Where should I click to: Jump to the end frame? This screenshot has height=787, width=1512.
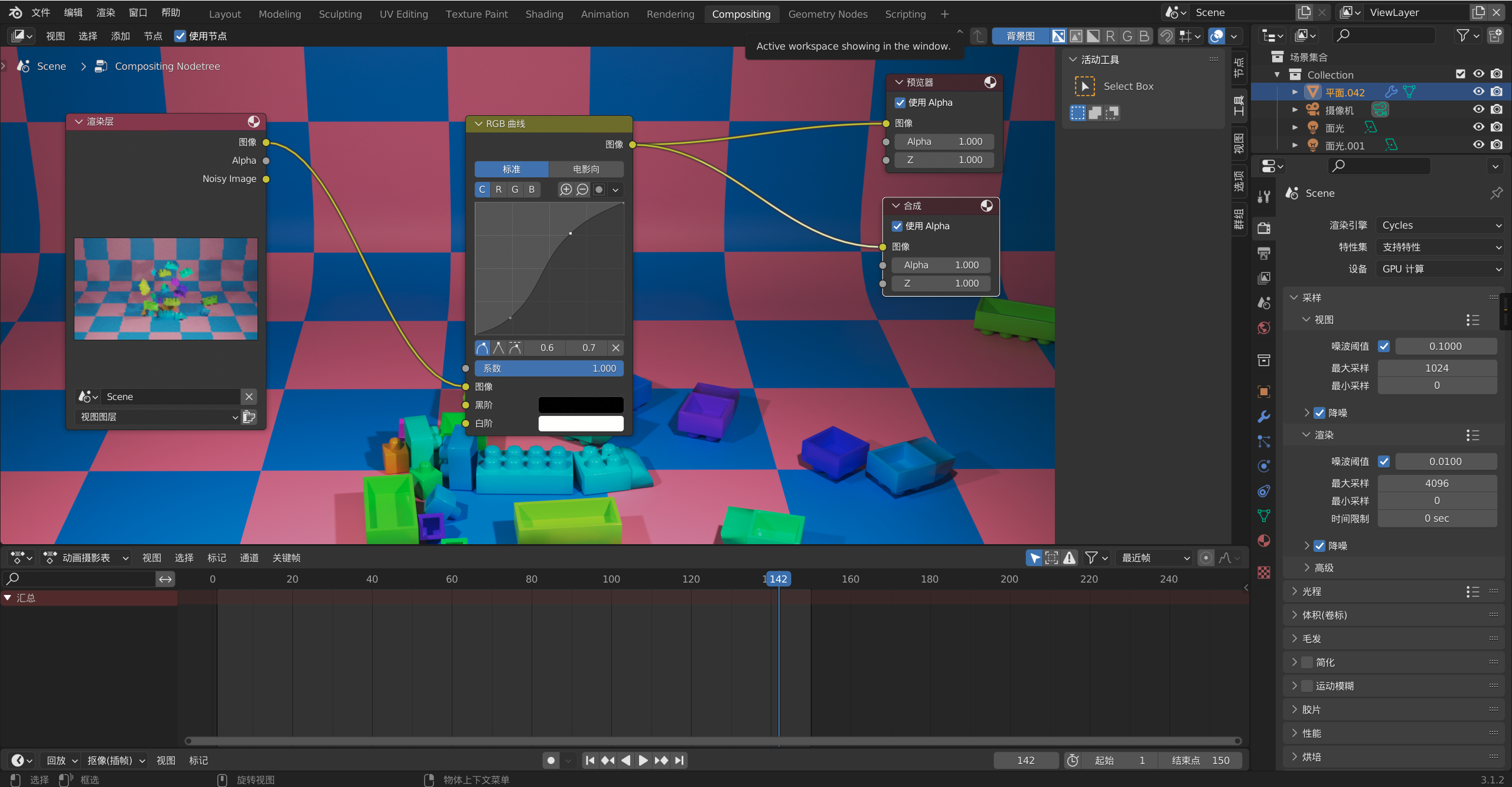(679, 760)
